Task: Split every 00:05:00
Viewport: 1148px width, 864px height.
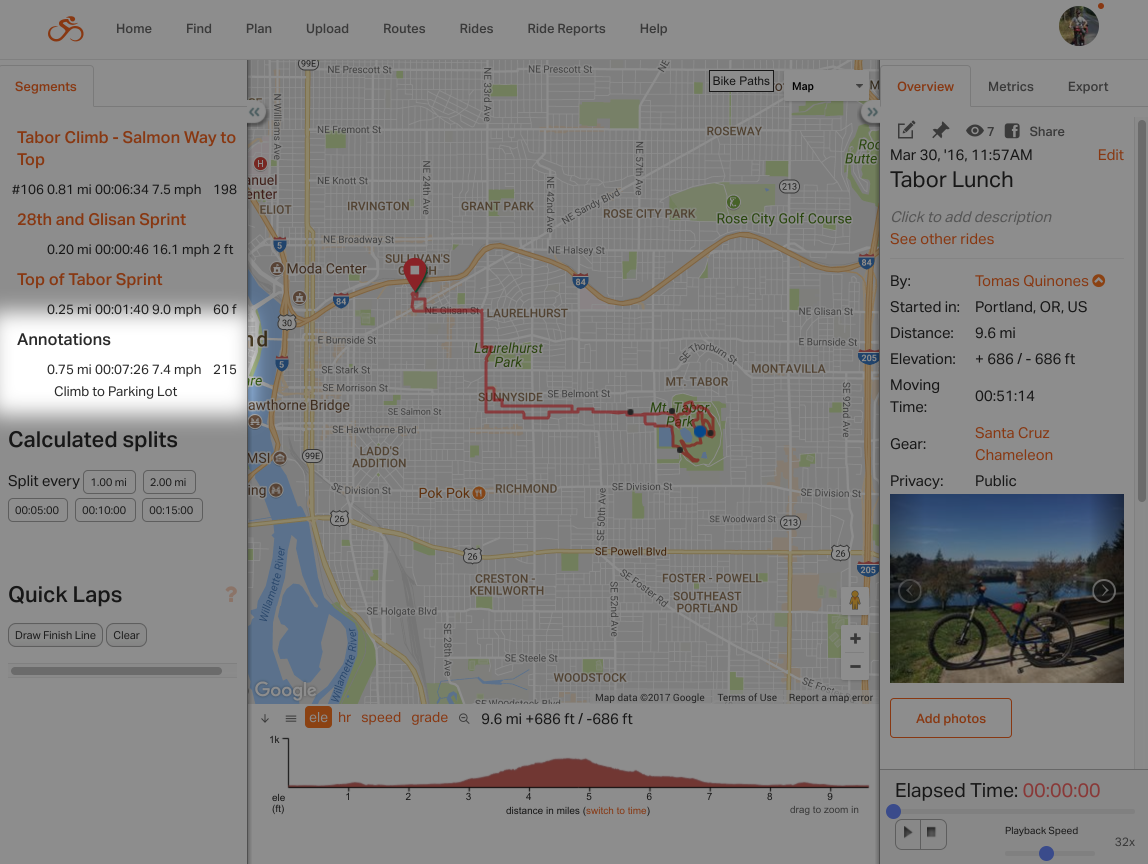Action: (37, 510)
